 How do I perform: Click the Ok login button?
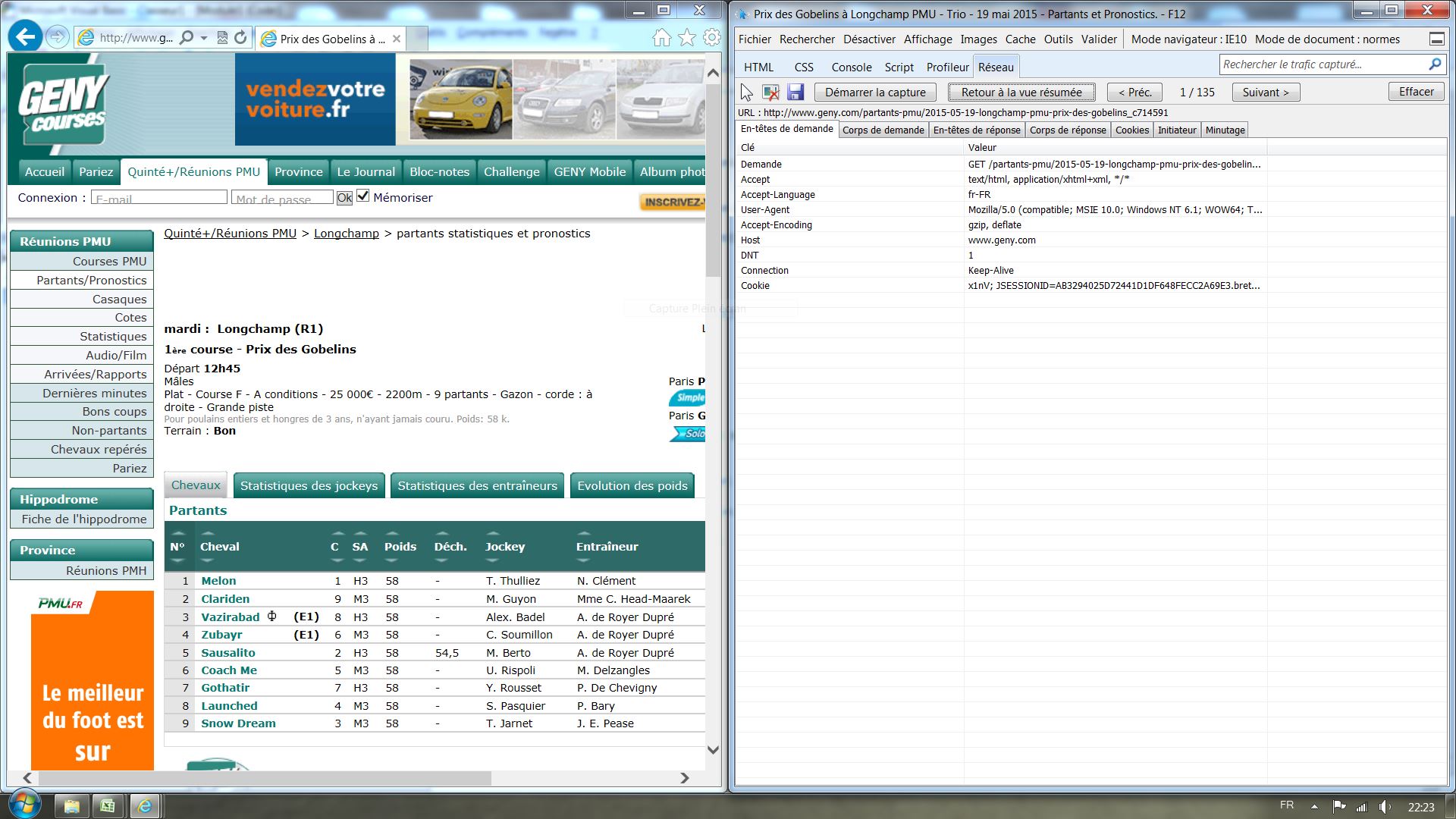(x=344, y=198)
